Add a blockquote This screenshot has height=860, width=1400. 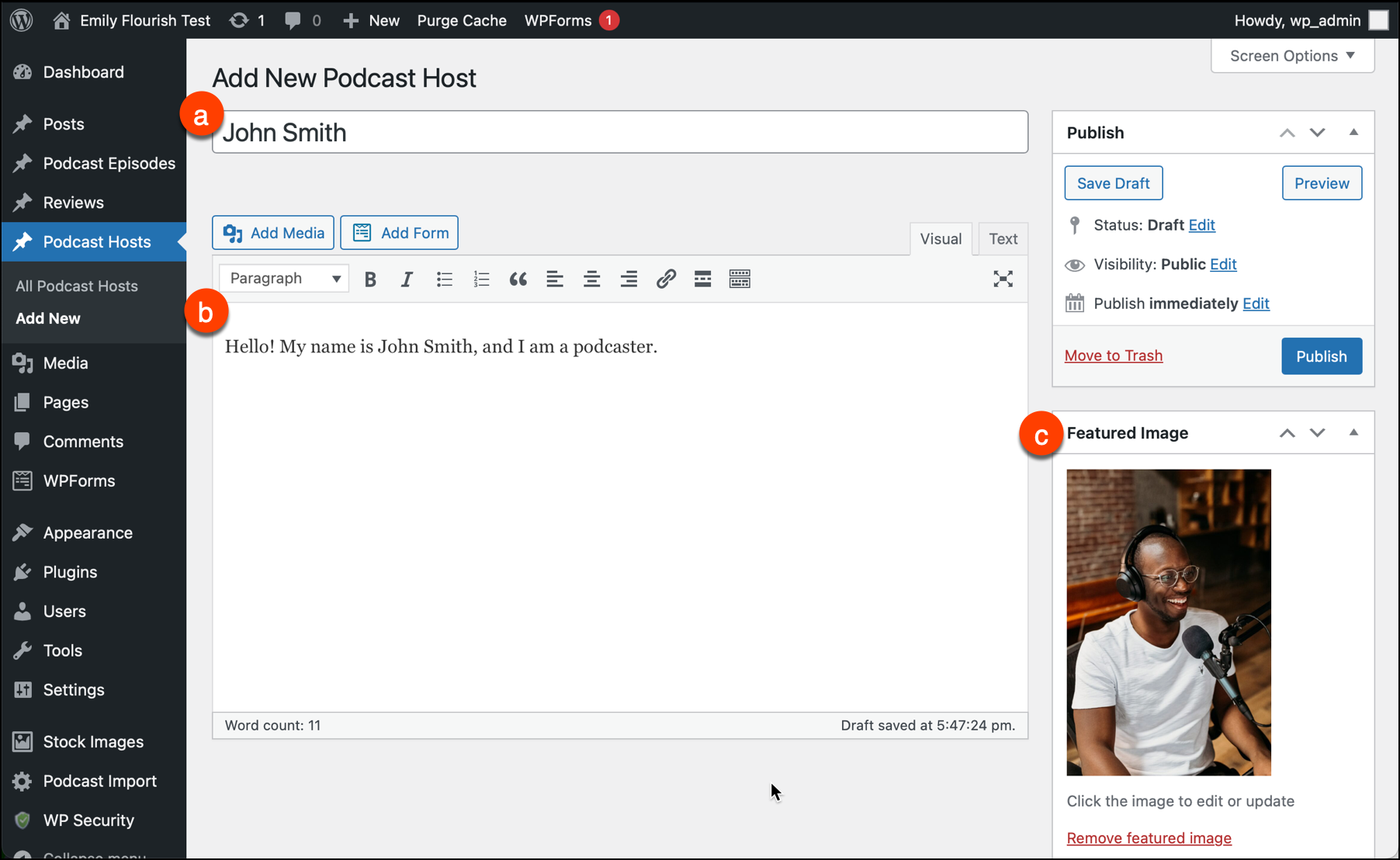coord(518,279)
